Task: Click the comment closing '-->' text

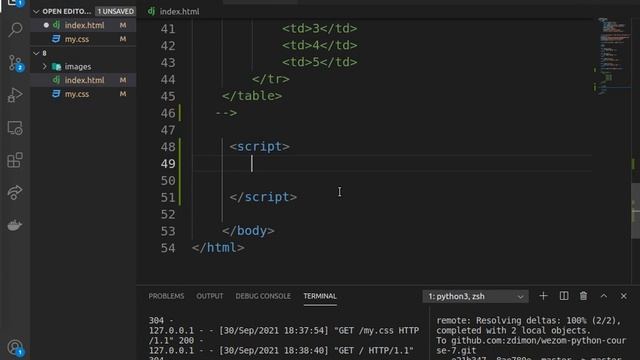Action: [x=226, y=113]
